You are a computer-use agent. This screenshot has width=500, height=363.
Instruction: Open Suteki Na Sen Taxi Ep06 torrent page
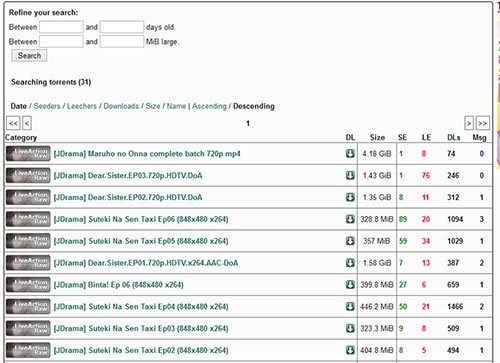[x=141, y=219]
